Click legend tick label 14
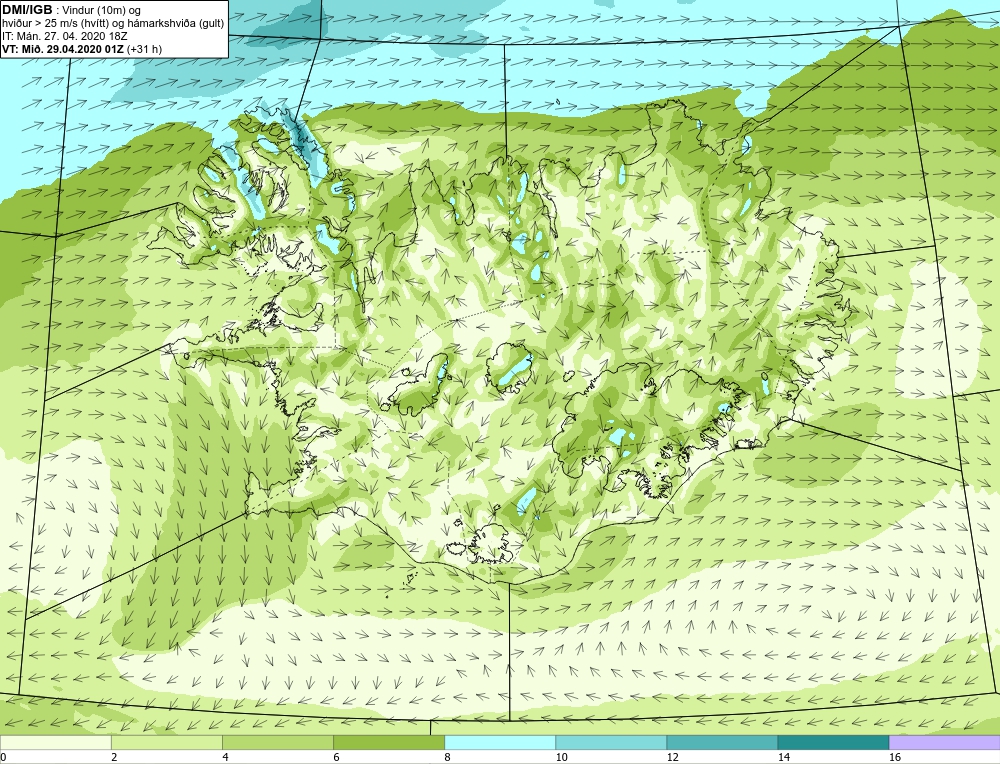This screenshot has height=764, width=1000. 783,757
